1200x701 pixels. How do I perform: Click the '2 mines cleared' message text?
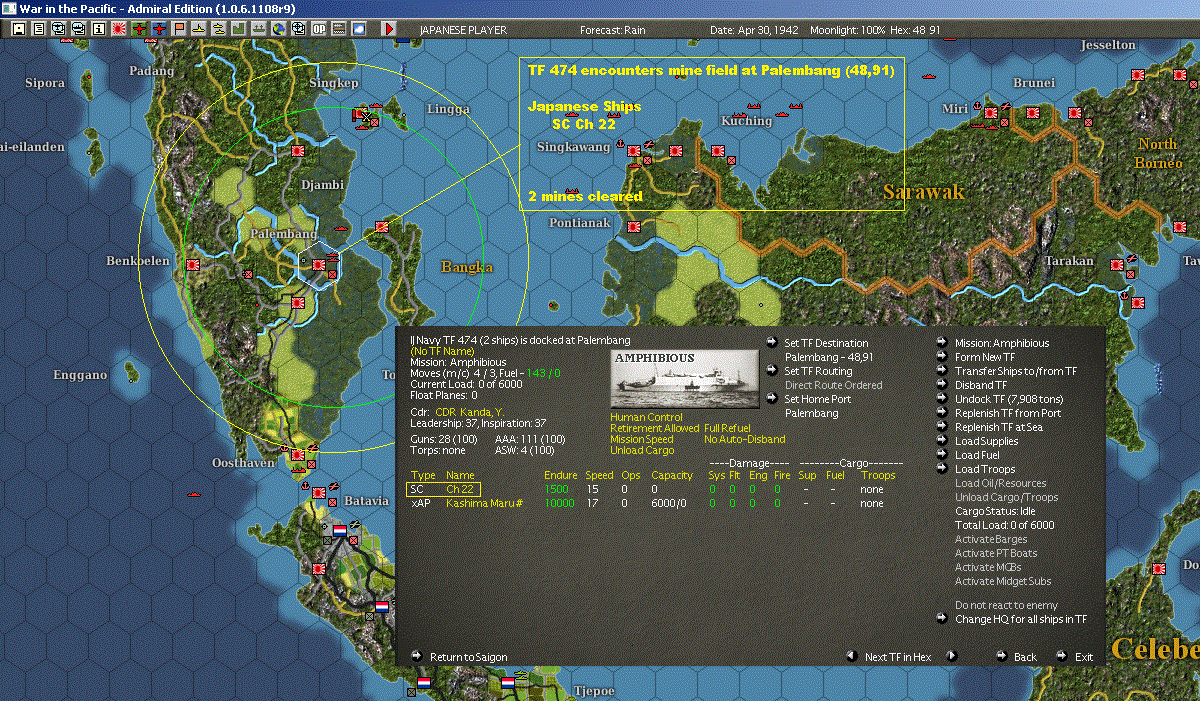tap(585, 196)
